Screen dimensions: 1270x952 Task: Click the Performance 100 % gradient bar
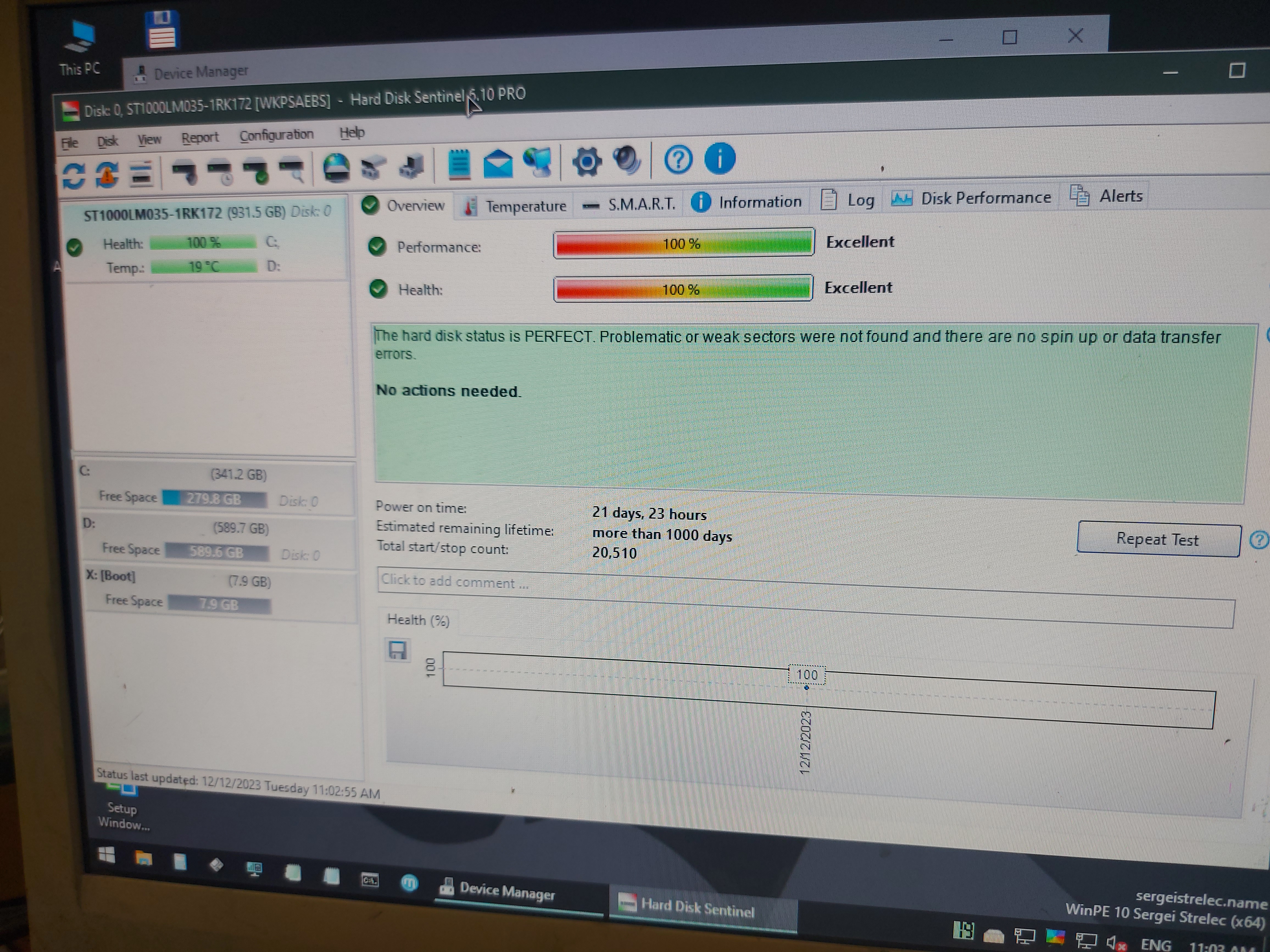(x=684, y=243)
